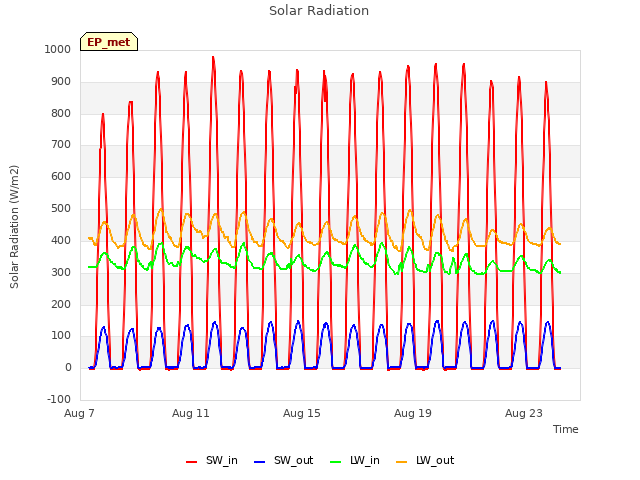
Task: Click the -100 y-axis tick label
Action: (59, 399)
